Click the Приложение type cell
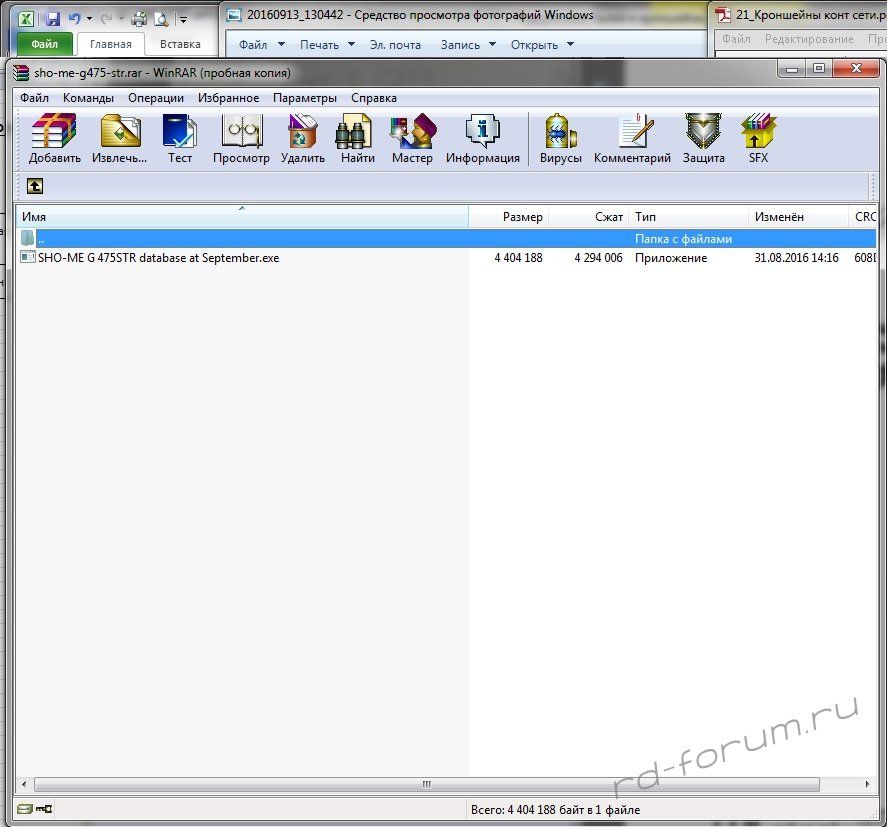Viewport: 887px width, 827px height. coord(670,258)
